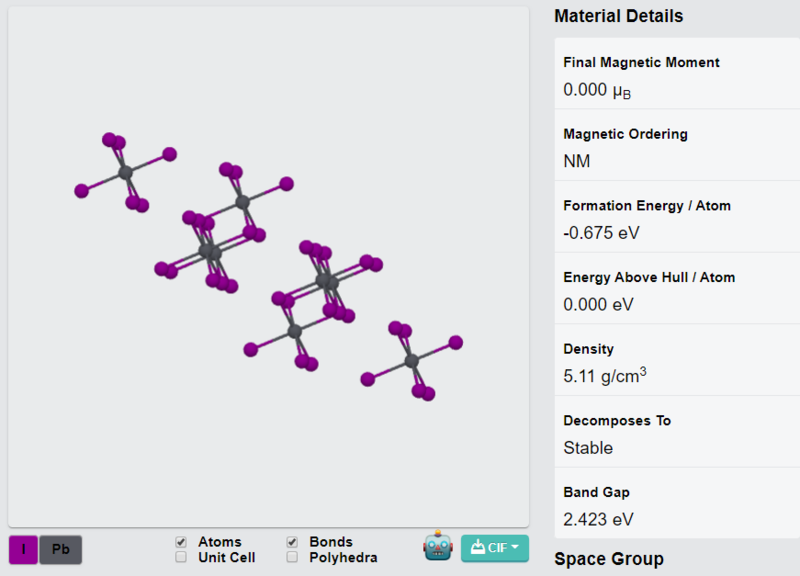Click the top-left Pb atom in viewer
Screen dimensions: 800x576
[126, 172]
